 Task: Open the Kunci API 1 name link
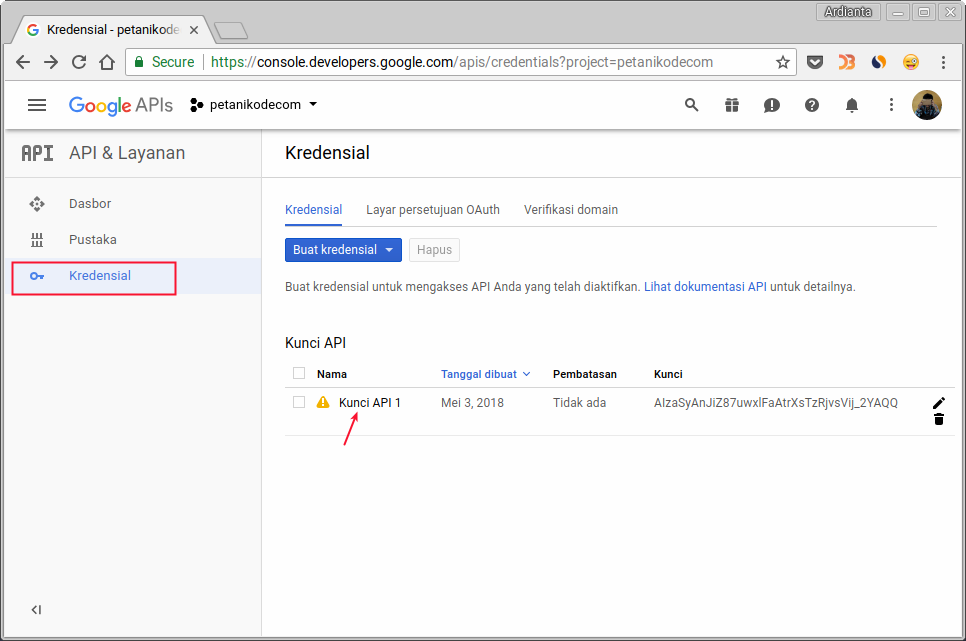click(370, 402)
